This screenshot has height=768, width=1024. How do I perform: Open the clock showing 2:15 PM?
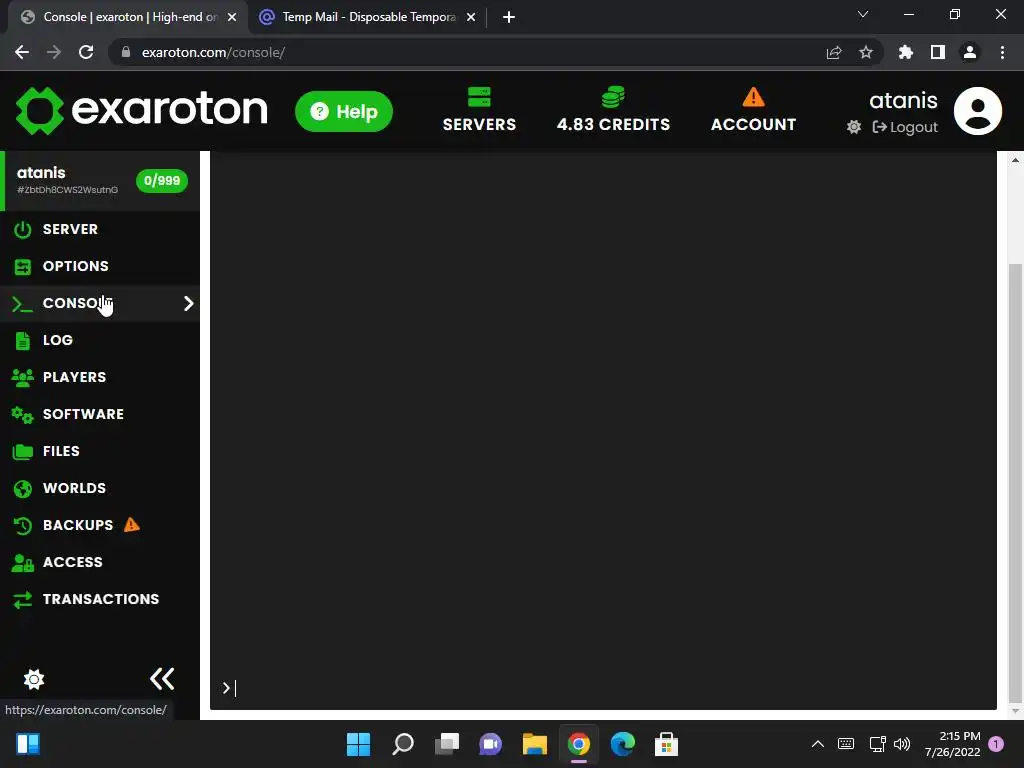pos(952,744)
